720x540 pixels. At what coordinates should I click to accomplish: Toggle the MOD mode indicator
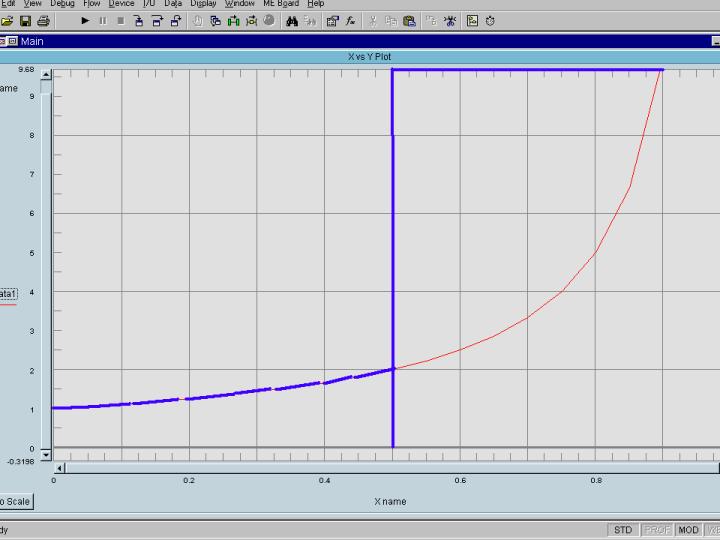[688, 530]
